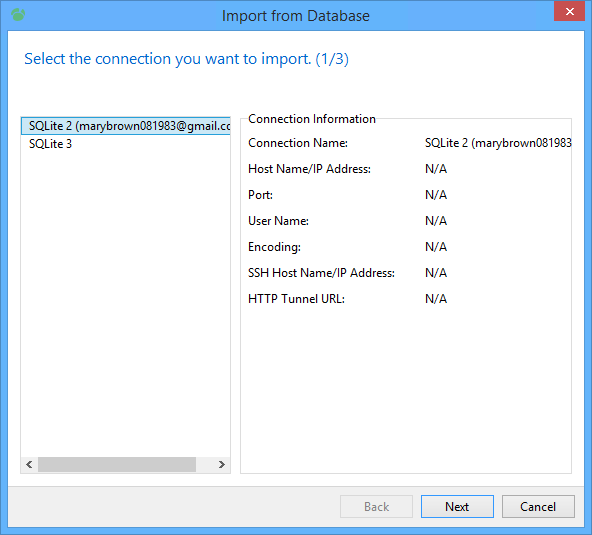Close the Import from Database dialog
592x535 pixels.
tap(569, 11)
